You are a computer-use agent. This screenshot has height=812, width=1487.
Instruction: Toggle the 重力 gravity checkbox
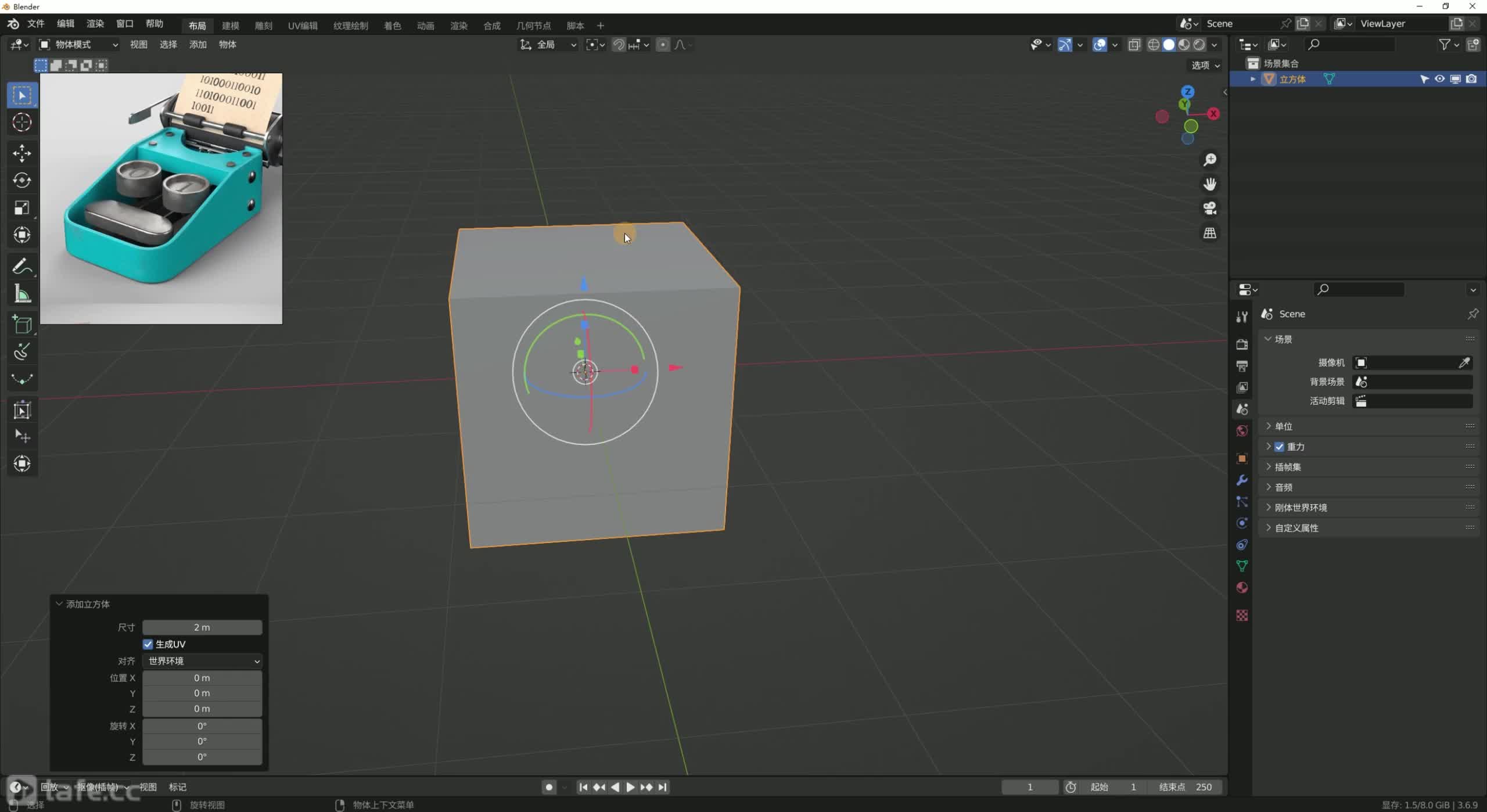[1280, 447]
